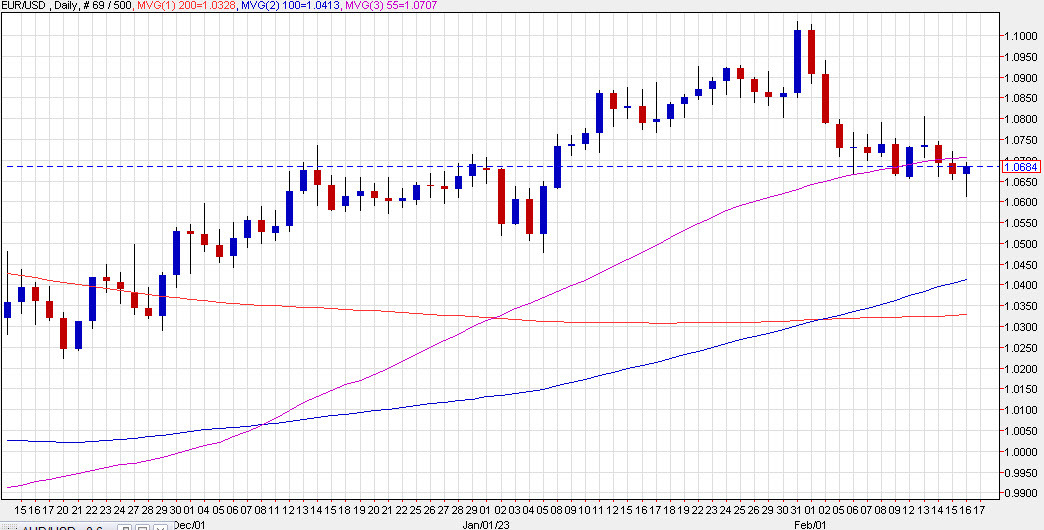The width and height of the screenshot is (1044, 530).
Task: Click day 31 on the date axis
Action: [797, 511]
